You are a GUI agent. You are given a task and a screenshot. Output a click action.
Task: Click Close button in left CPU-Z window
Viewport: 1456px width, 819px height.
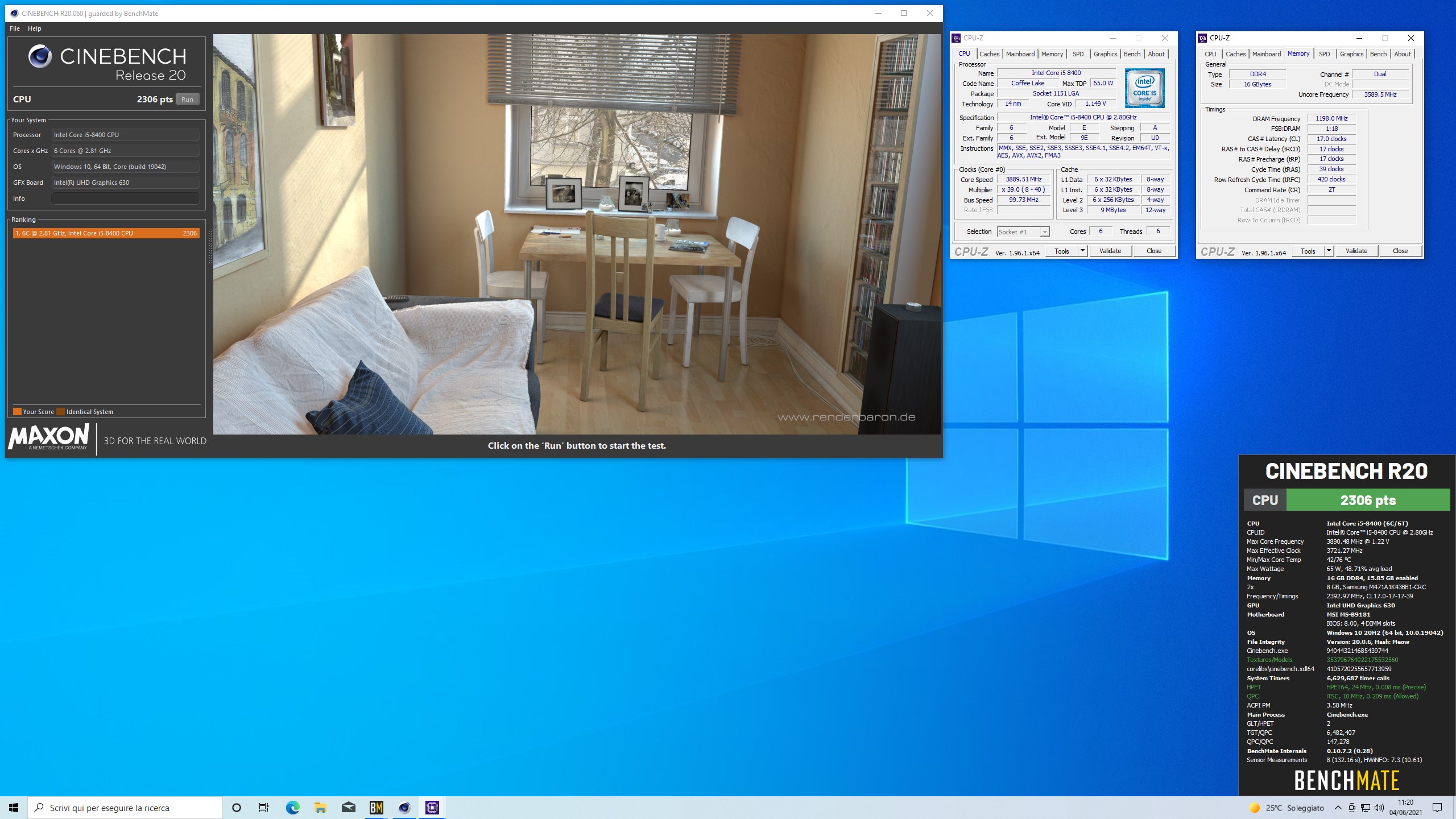point(1154,251)
